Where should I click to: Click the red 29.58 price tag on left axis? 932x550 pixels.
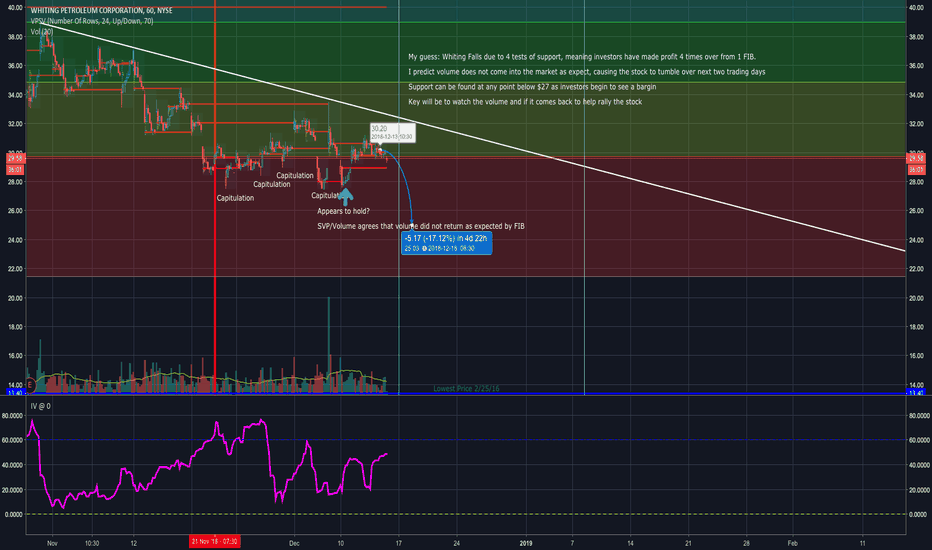tap(15, 158)
